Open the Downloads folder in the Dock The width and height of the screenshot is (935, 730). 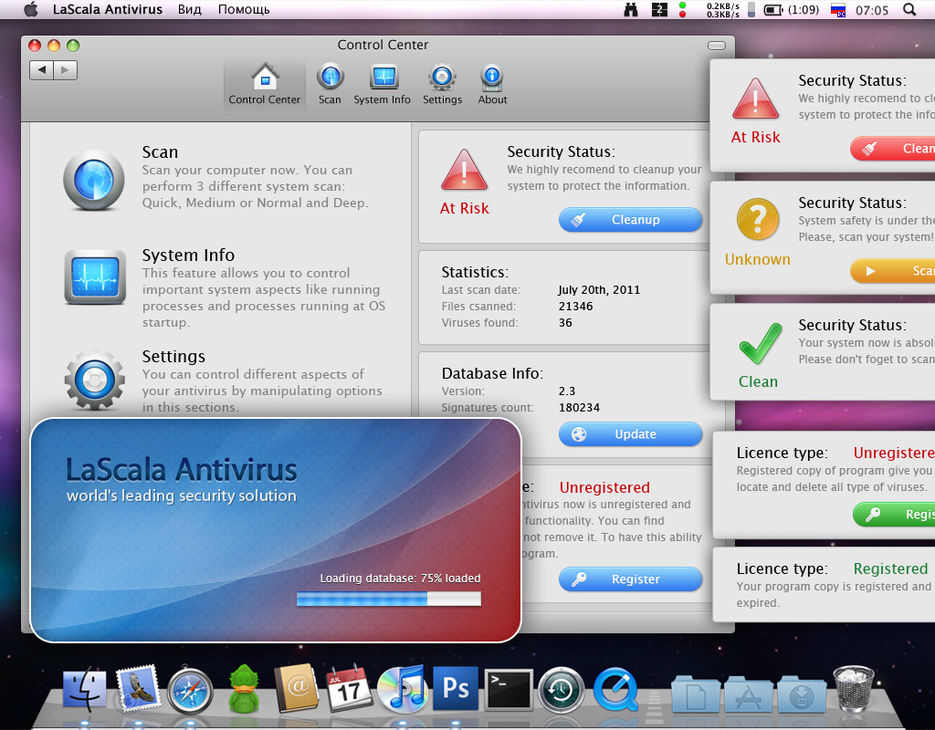[801, 694]
